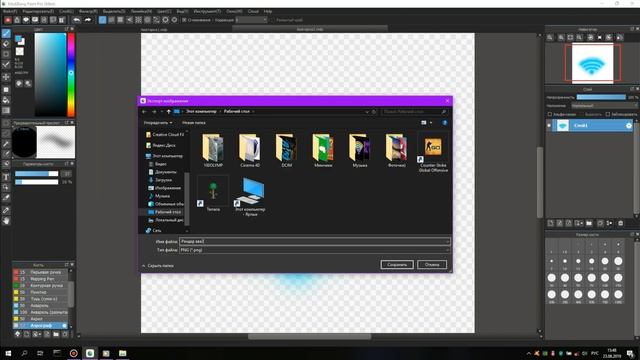Select Загрузки in the dialog sidebar
The height and width of the screenshot is (360, 640).
(160, 180)
